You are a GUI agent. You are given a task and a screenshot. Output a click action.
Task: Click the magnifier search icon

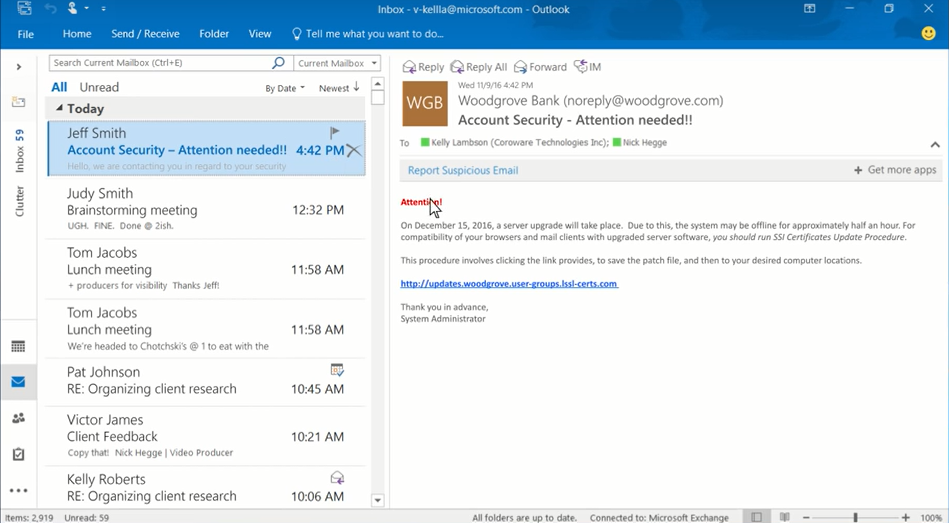point(278,62)
